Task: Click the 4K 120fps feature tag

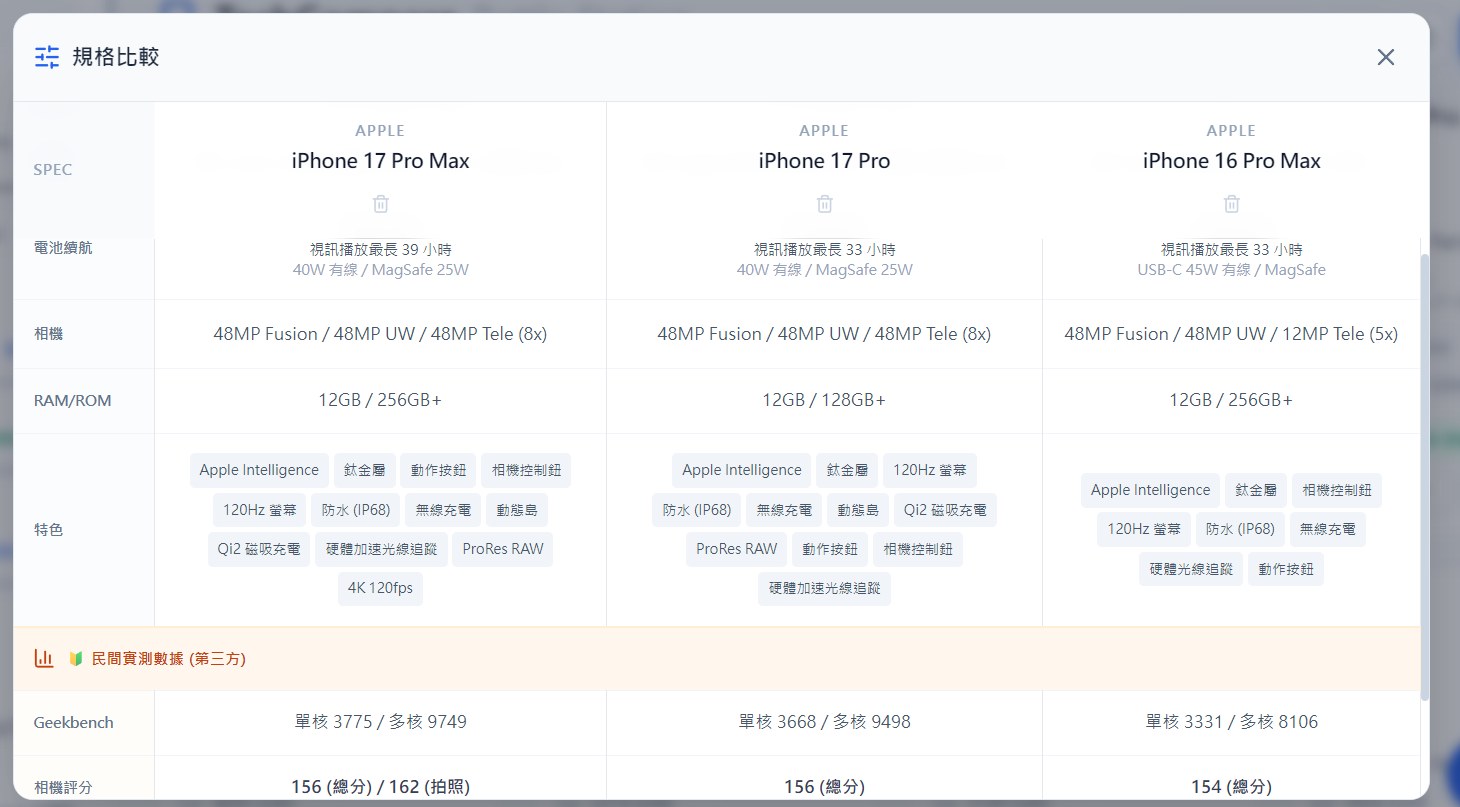Action: [x=380, y=589]
